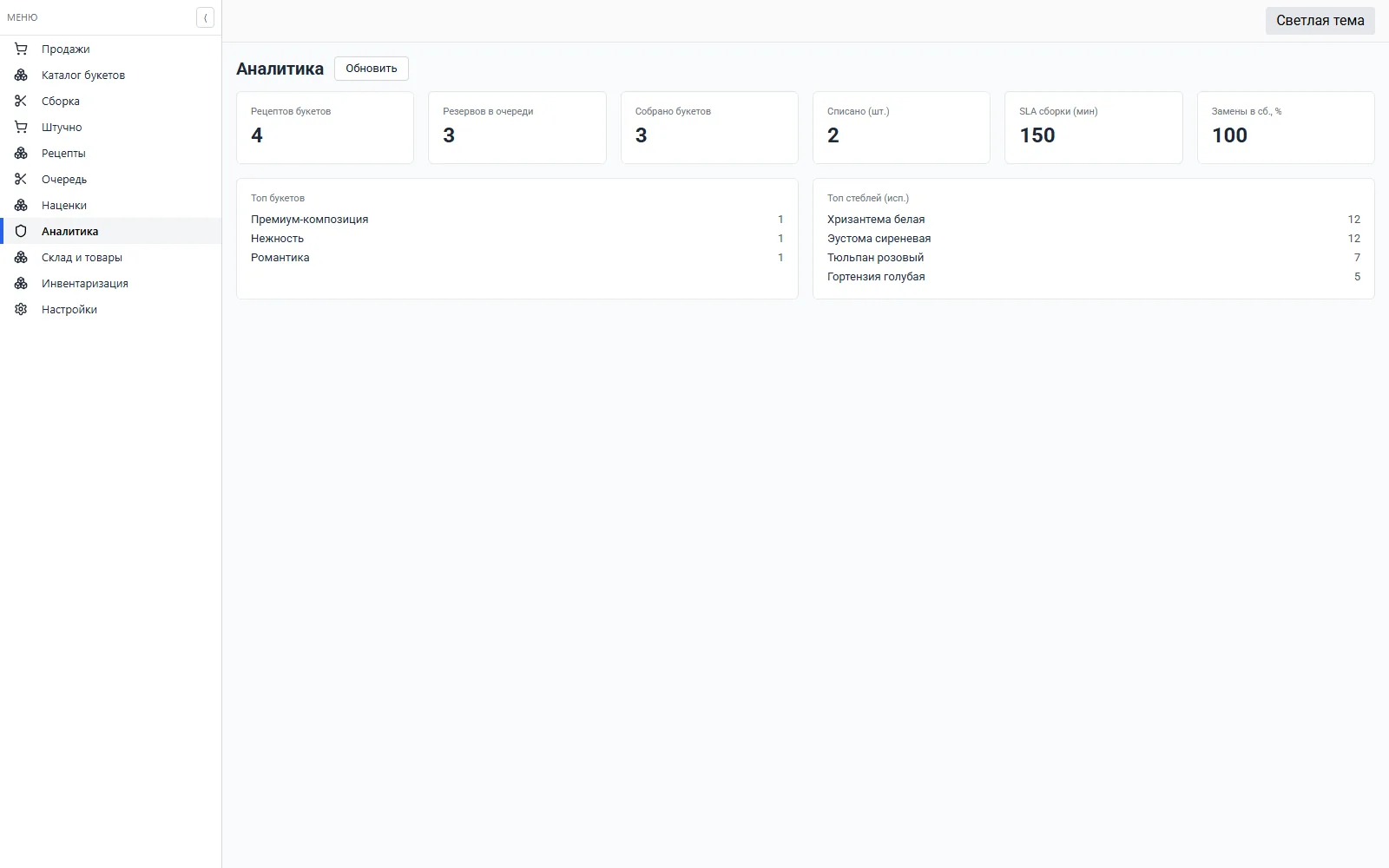The image size is (1389, 868).
Task: Click the flower icon beside Склад и товары
Action: pos(21,257)
